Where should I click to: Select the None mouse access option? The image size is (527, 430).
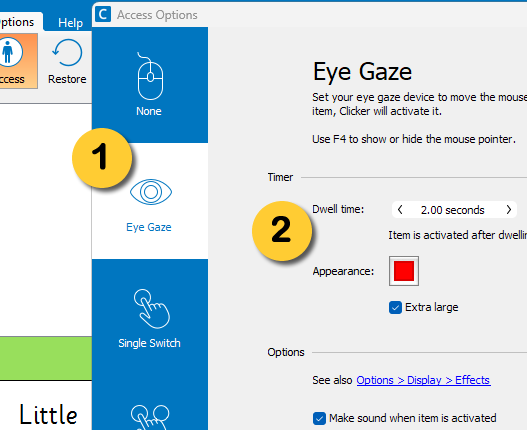click(150, 85)
